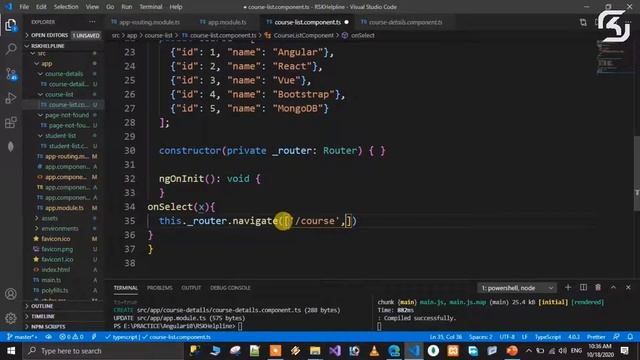The width and height of the screenshot is (640, 360).
Task: Maximize the terminal panel size
Action: tap(613, 287)
